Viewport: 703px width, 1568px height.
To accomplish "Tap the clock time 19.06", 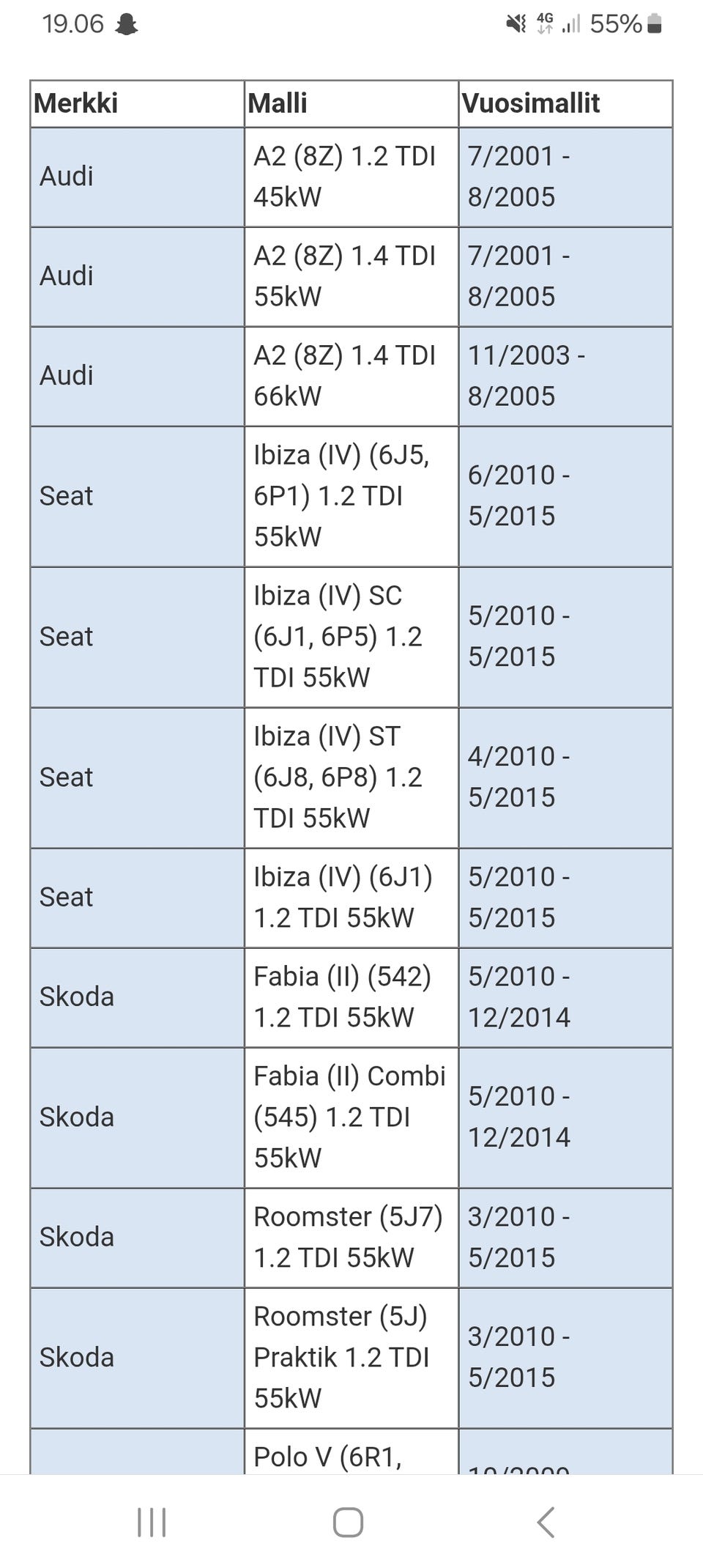I will [x=73, y=24].
